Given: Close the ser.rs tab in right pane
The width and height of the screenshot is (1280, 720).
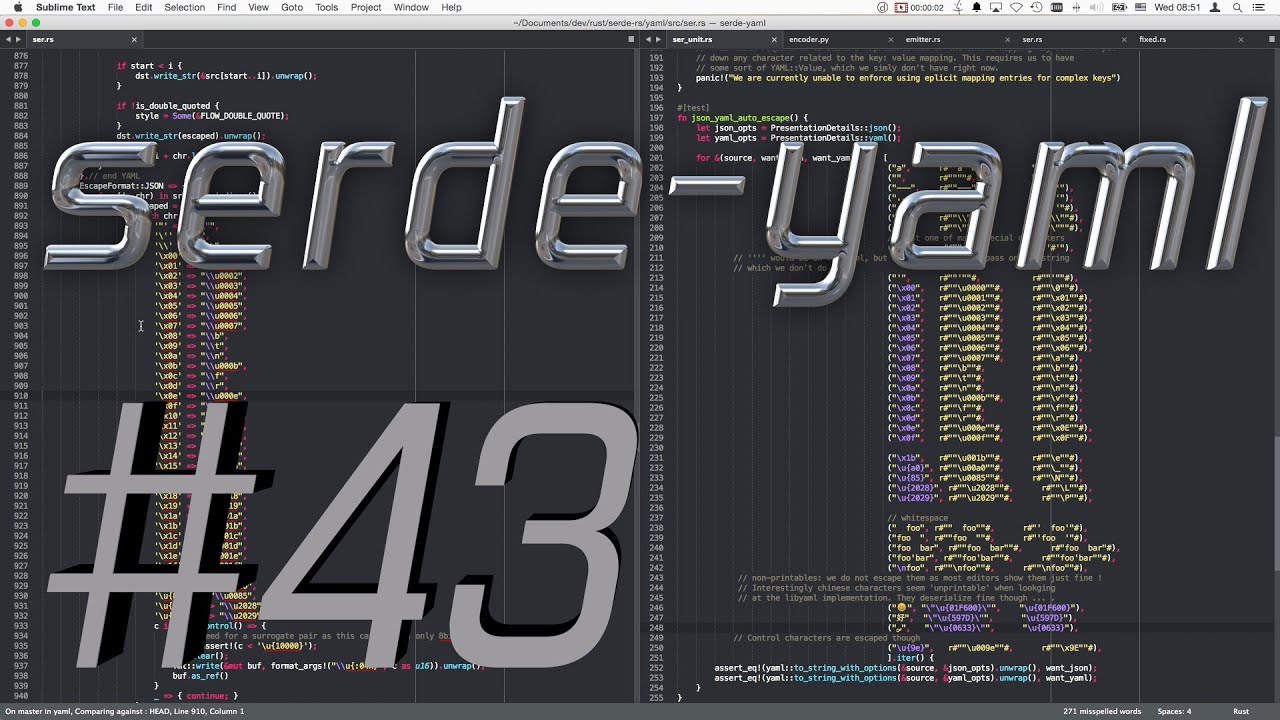Looking at the screenshot, I should (x=1124, y=39).
